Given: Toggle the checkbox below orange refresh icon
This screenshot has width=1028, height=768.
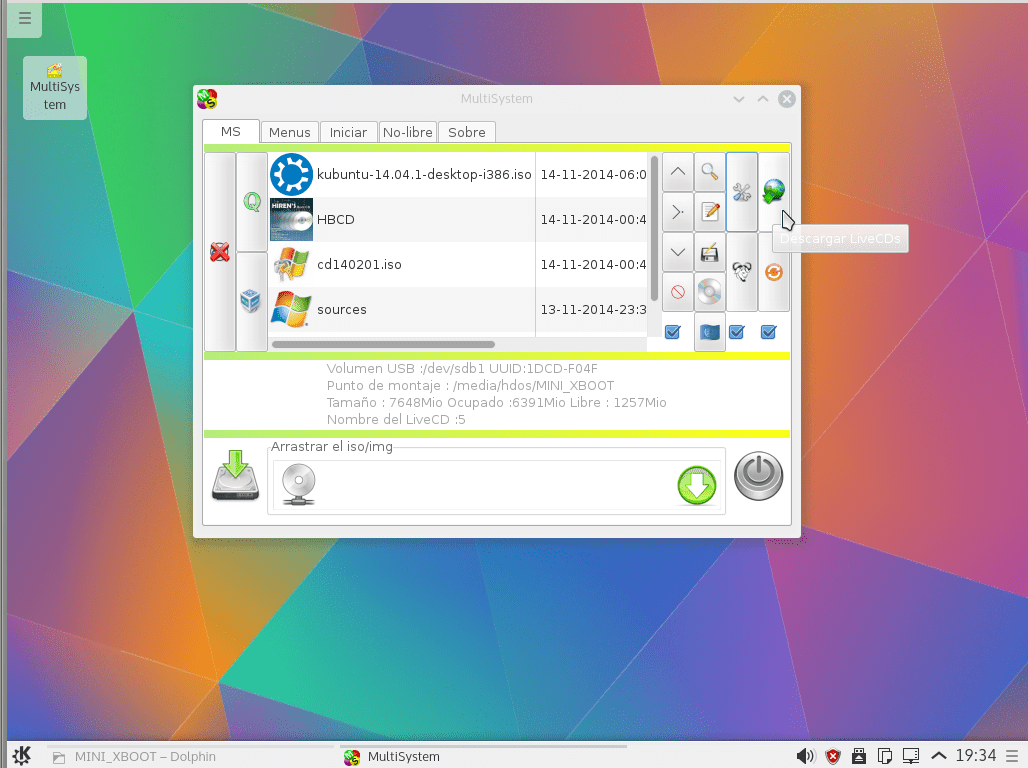Looking at the screenshot, I should (x=768, y=333).
